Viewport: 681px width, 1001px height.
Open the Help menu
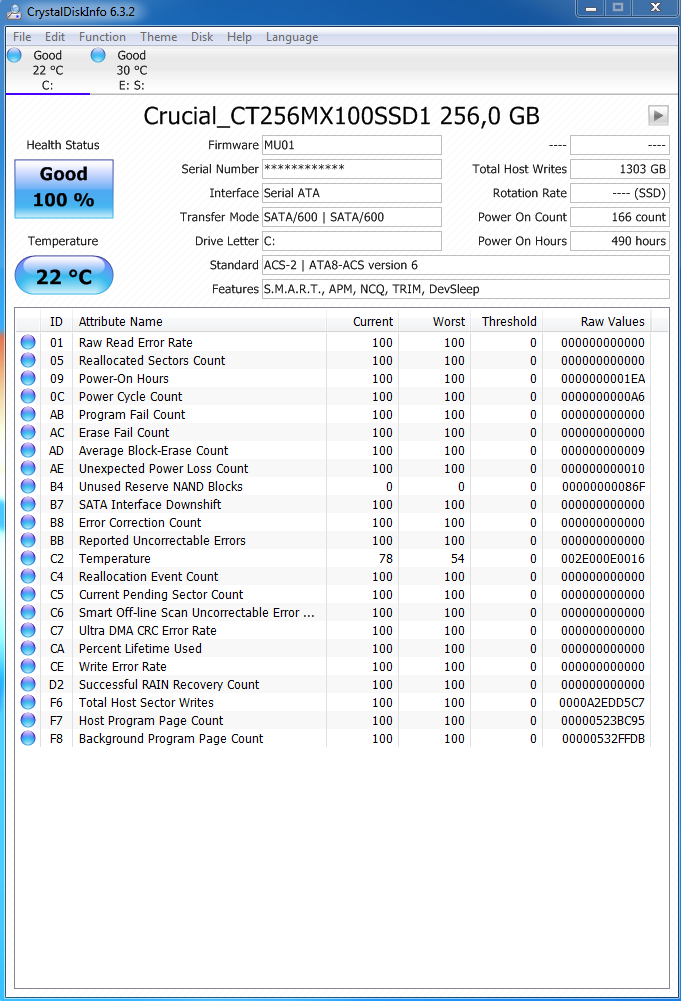click(239, 37)
